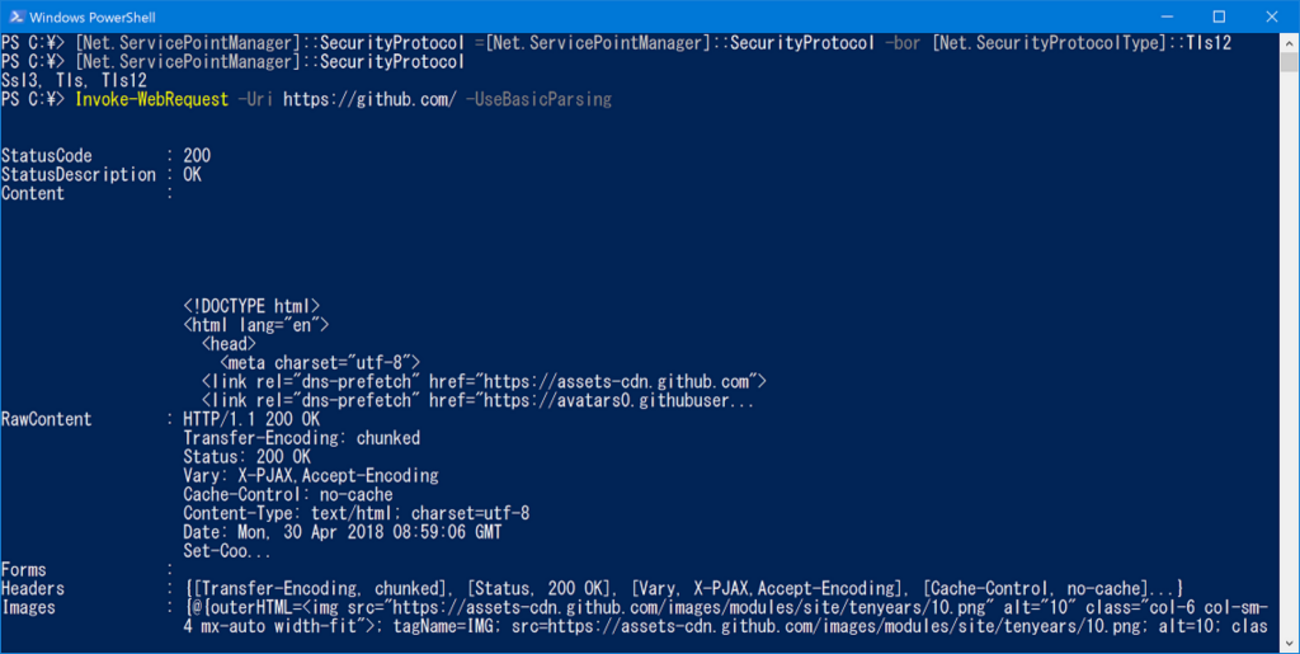Maximize the PowerShell window
The width and height of the screenshot is (1300, 654).
pyautogui.click(x=1219, y=17)
